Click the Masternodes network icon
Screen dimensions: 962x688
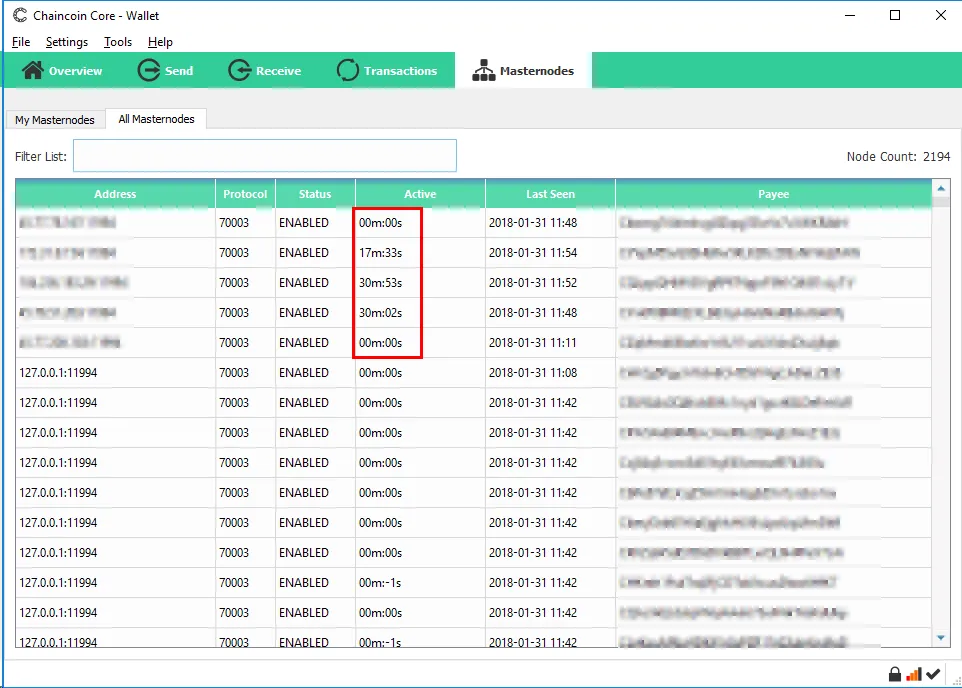[483, 71]
